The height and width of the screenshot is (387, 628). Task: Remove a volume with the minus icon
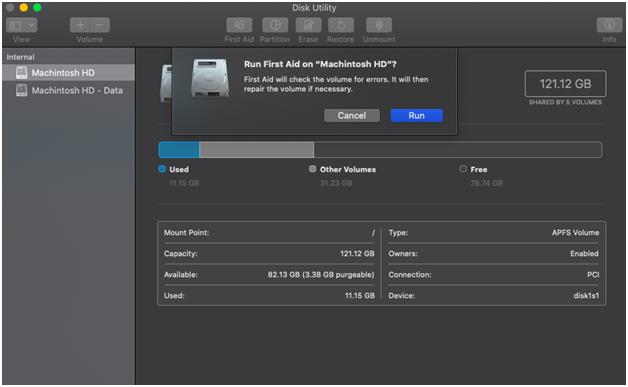coord(100,25)
